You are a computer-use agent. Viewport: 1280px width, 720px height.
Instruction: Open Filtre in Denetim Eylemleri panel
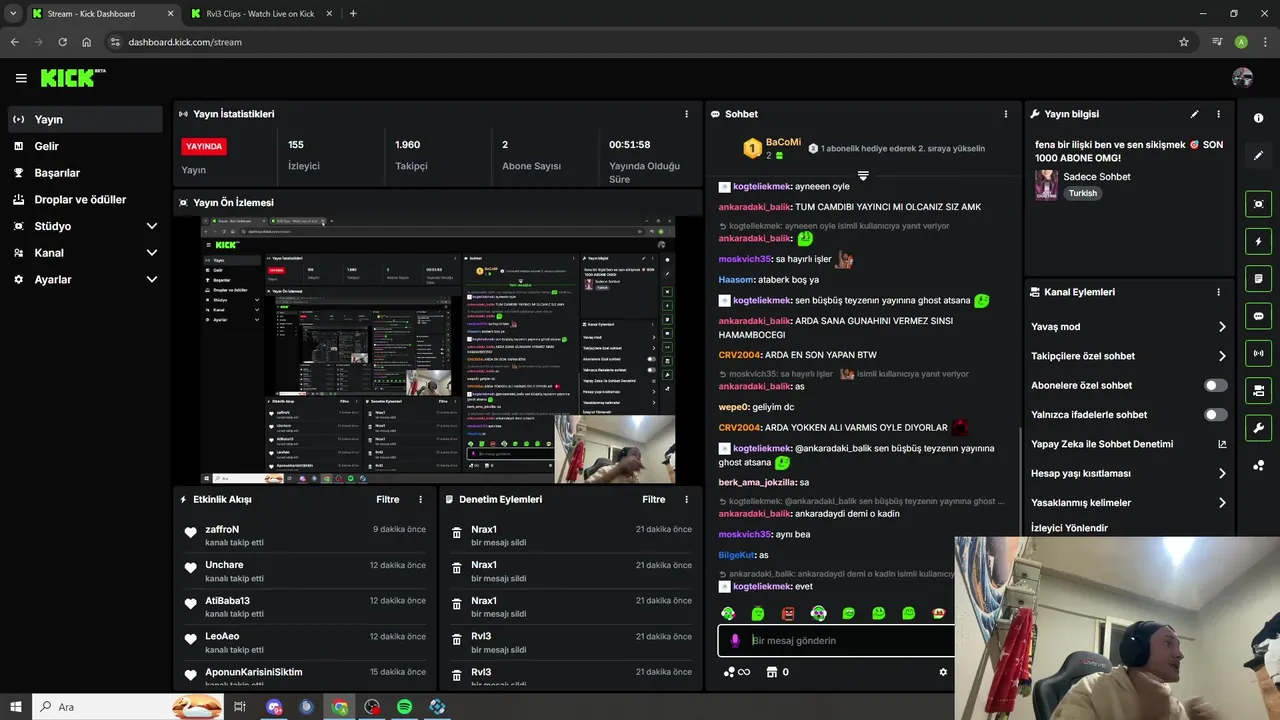tap(654, 499)
